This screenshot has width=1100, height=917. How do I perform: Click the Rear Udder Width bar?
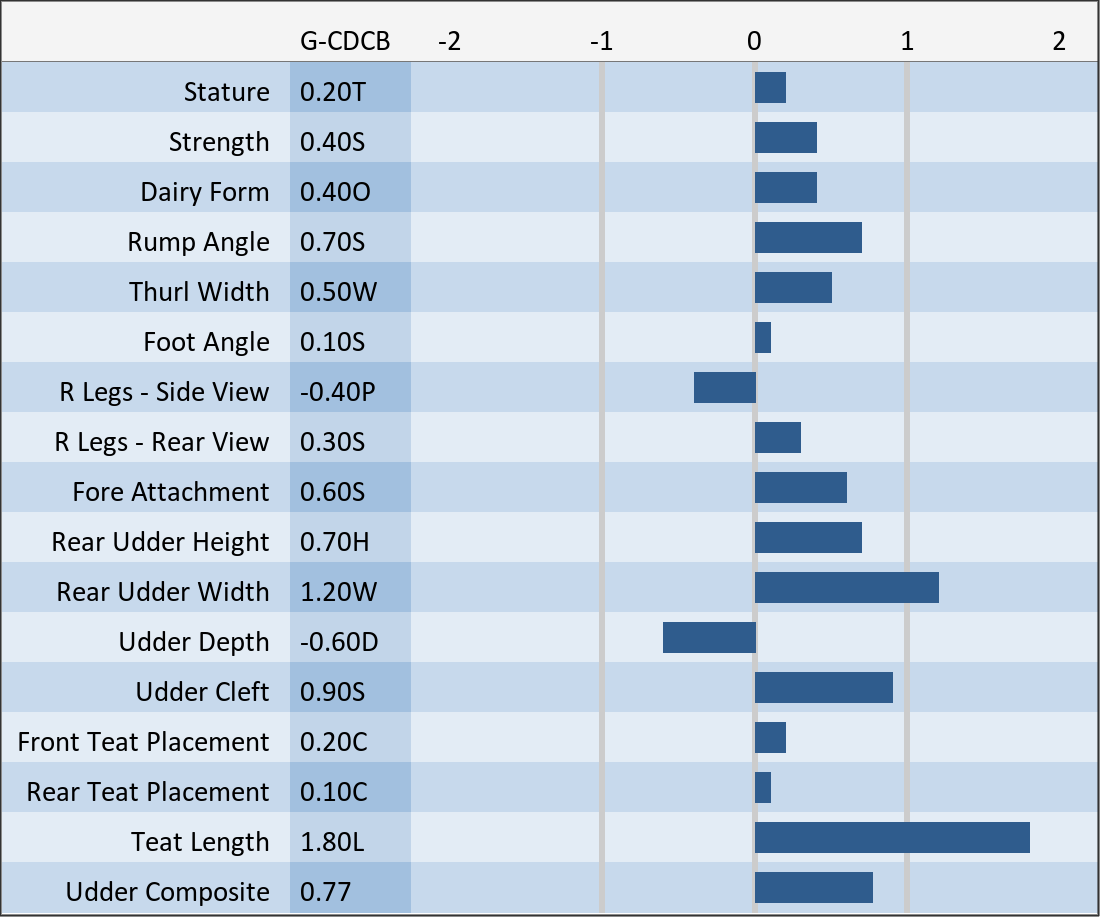[x=846, y=588]
